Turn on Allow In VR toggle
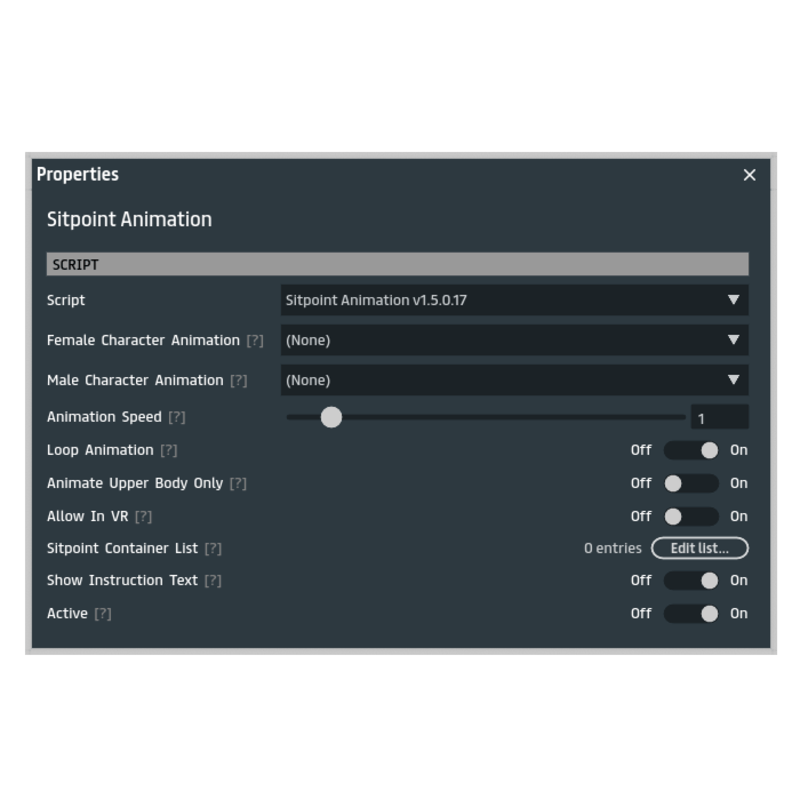The image size is (800, 800). click(691, 517)
